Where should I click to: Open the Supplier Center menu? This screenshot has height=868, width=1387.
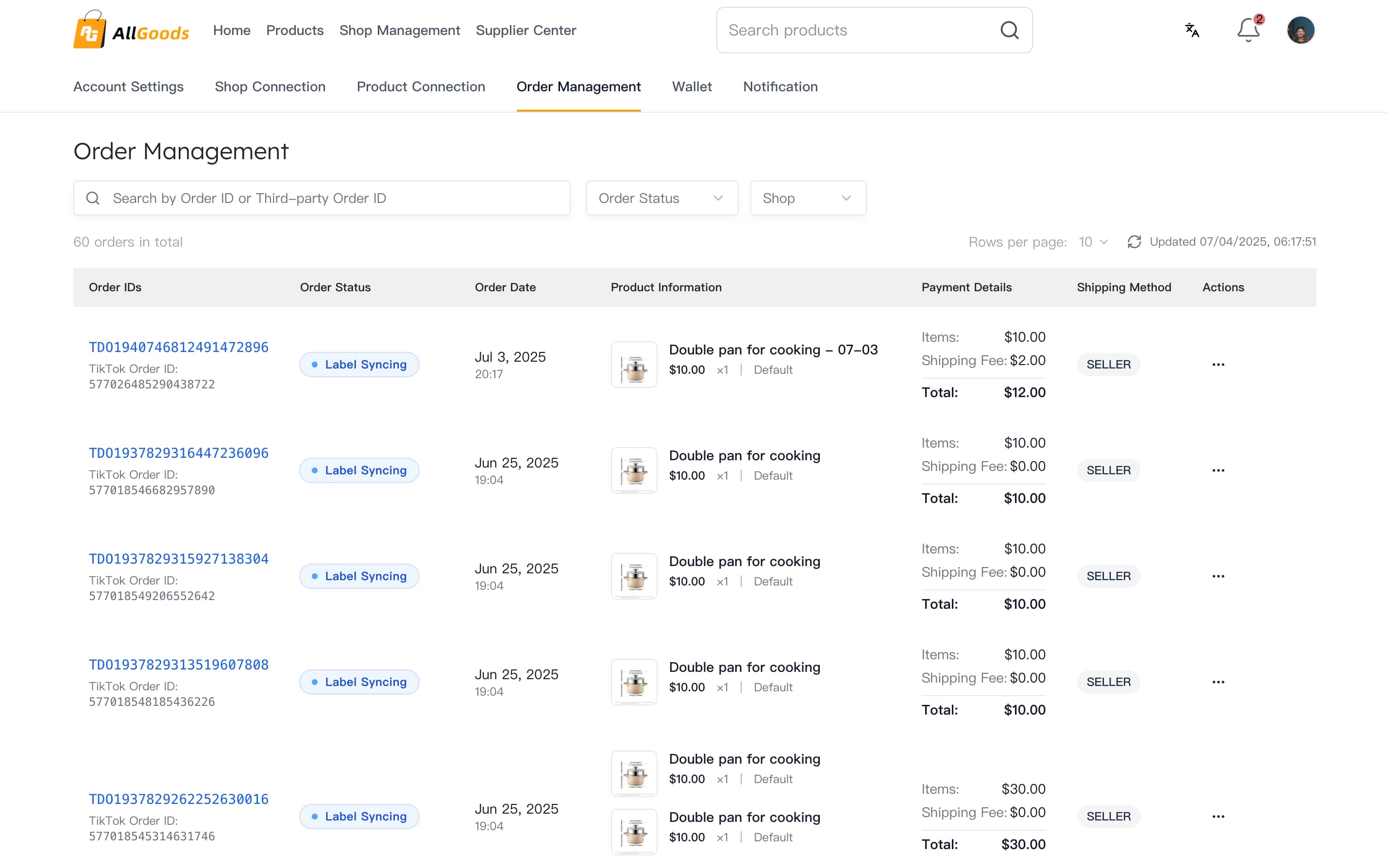(525, 30)
